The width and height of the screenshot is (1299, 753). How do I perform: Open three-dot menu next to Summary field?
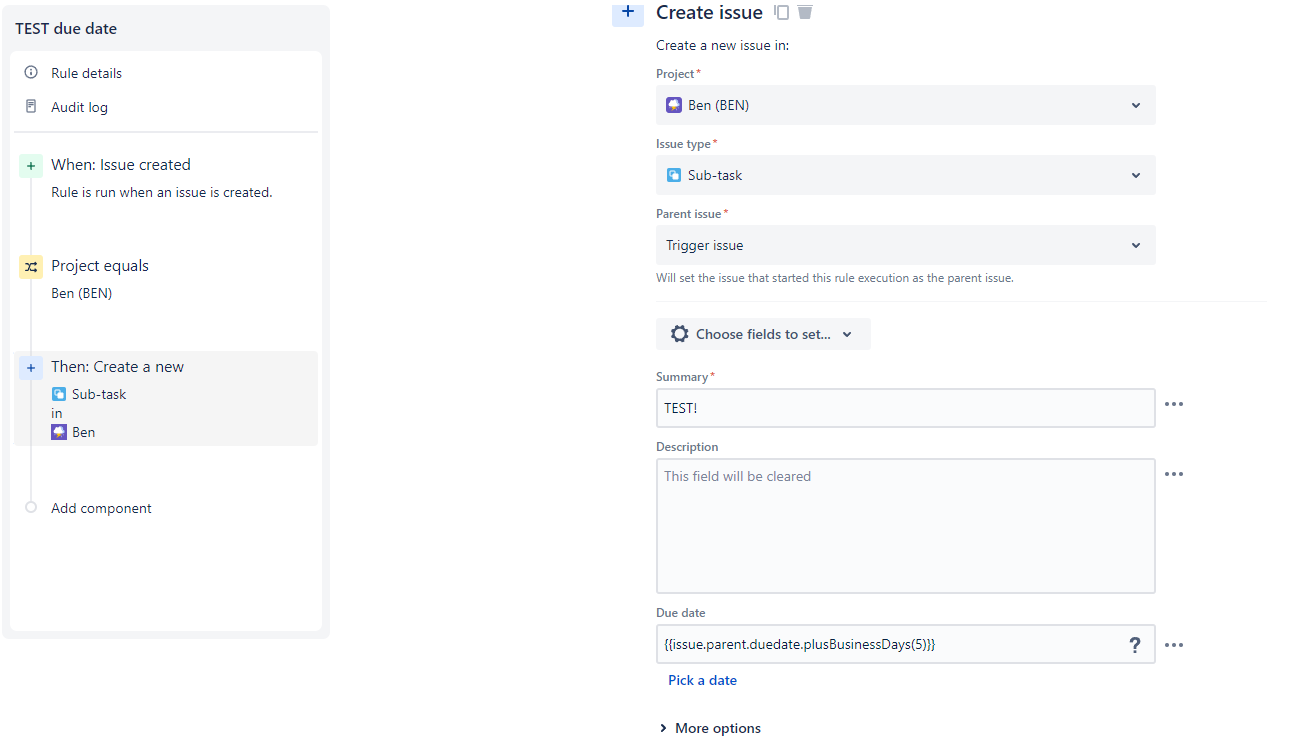point(1174,404)
